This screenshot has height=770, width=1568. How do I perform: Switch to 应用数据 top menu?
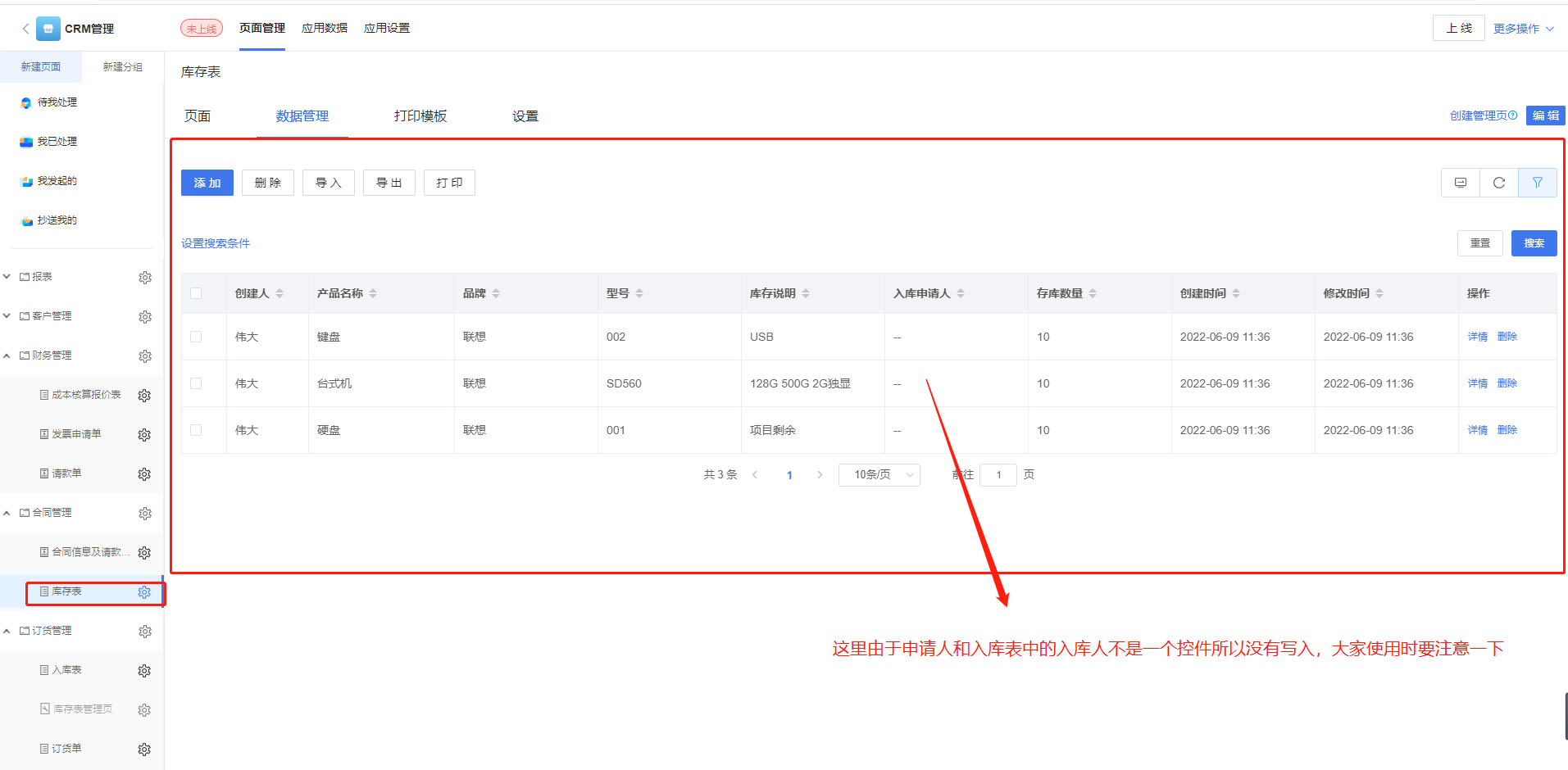(325, 28)
